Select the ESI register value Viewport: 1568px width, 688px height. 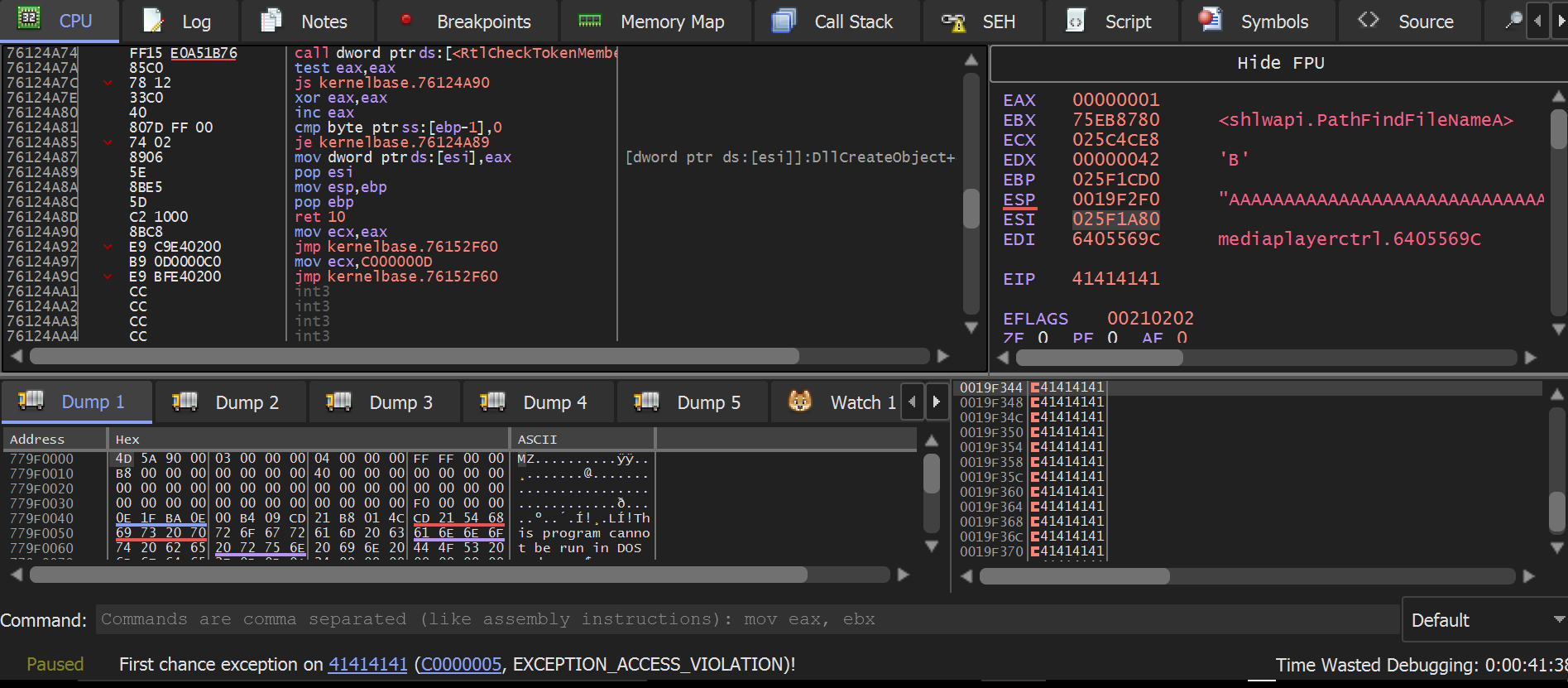point(1115,219)
